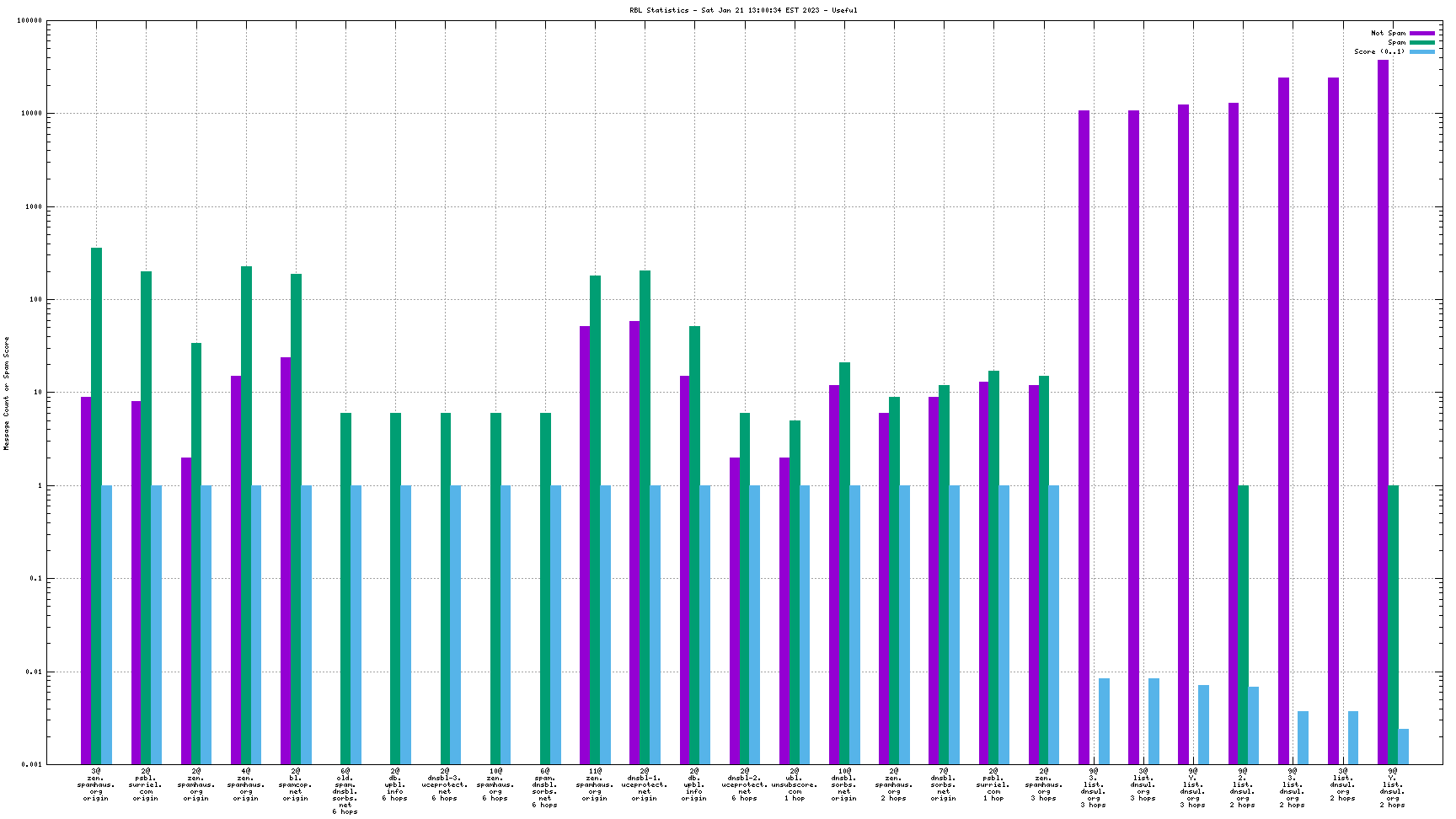Click the Y-axis label Message Count or Spam Score
This screenshot has width=1456, height=819.
pos(7,393)
